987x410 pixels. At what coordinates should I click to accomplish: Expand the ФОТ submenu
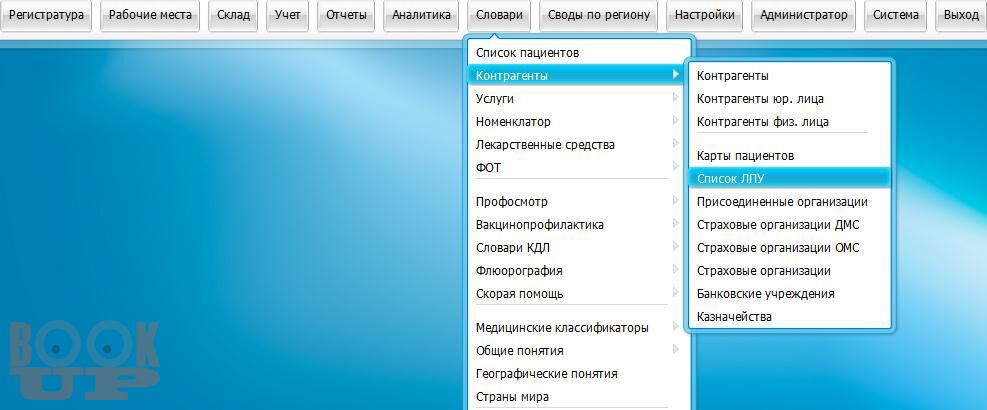click(578, 168)
